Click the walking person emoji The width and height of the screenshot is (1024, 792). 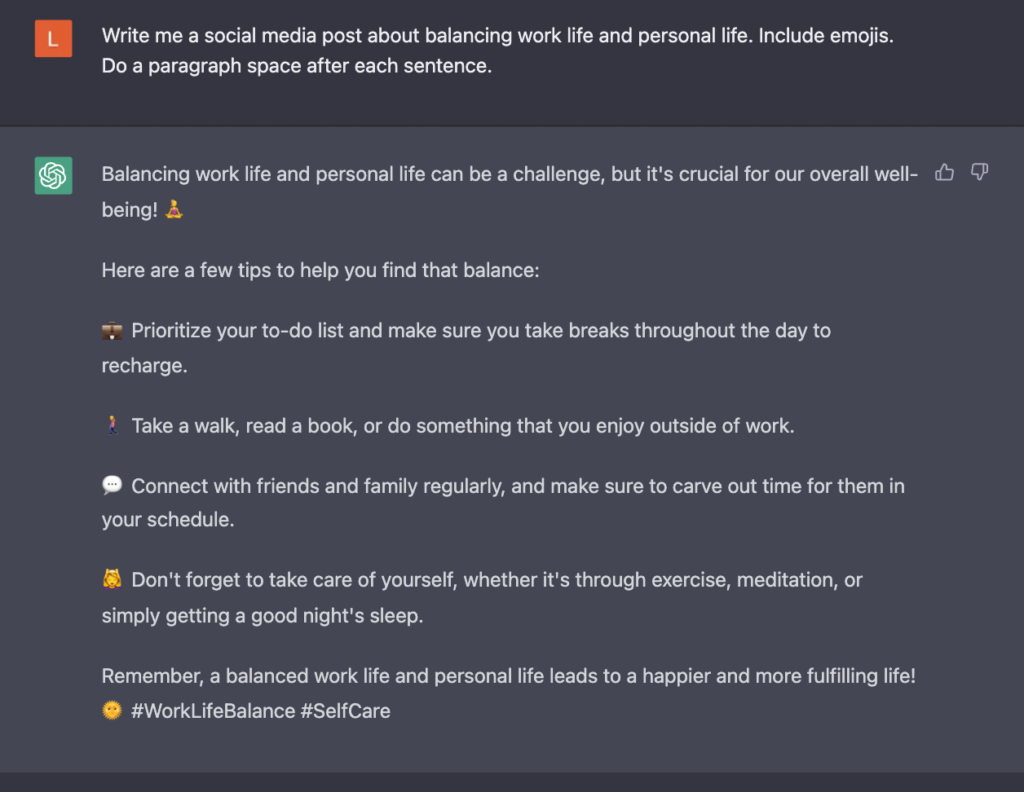pos(111,425)
